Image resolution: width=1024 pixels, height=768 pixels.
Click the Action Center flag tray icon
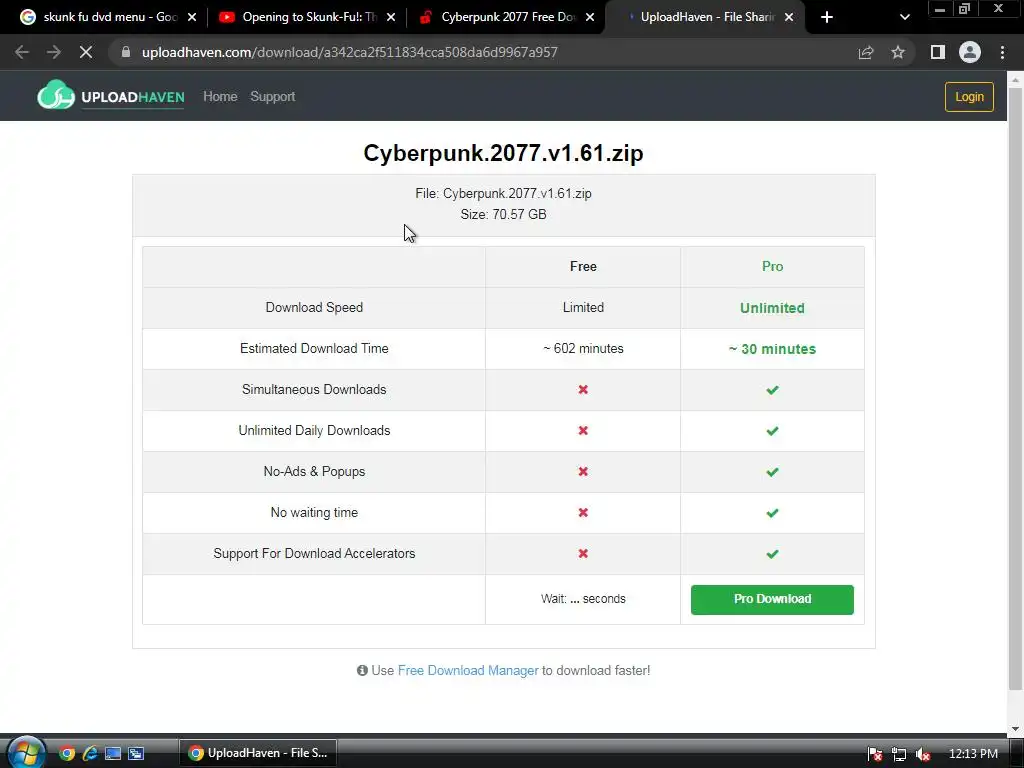(x=875, y=754)
